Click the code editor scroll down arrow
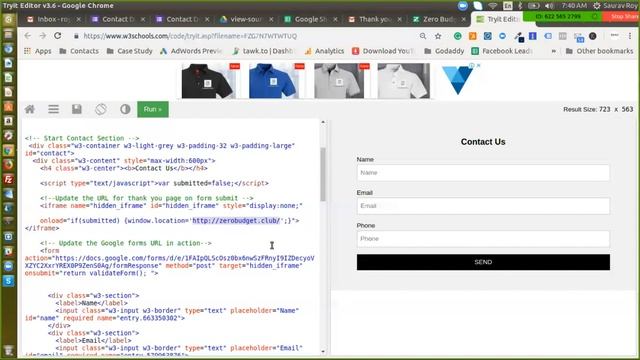This screenshot has width=640, height=360. click(x=323, y=351)
